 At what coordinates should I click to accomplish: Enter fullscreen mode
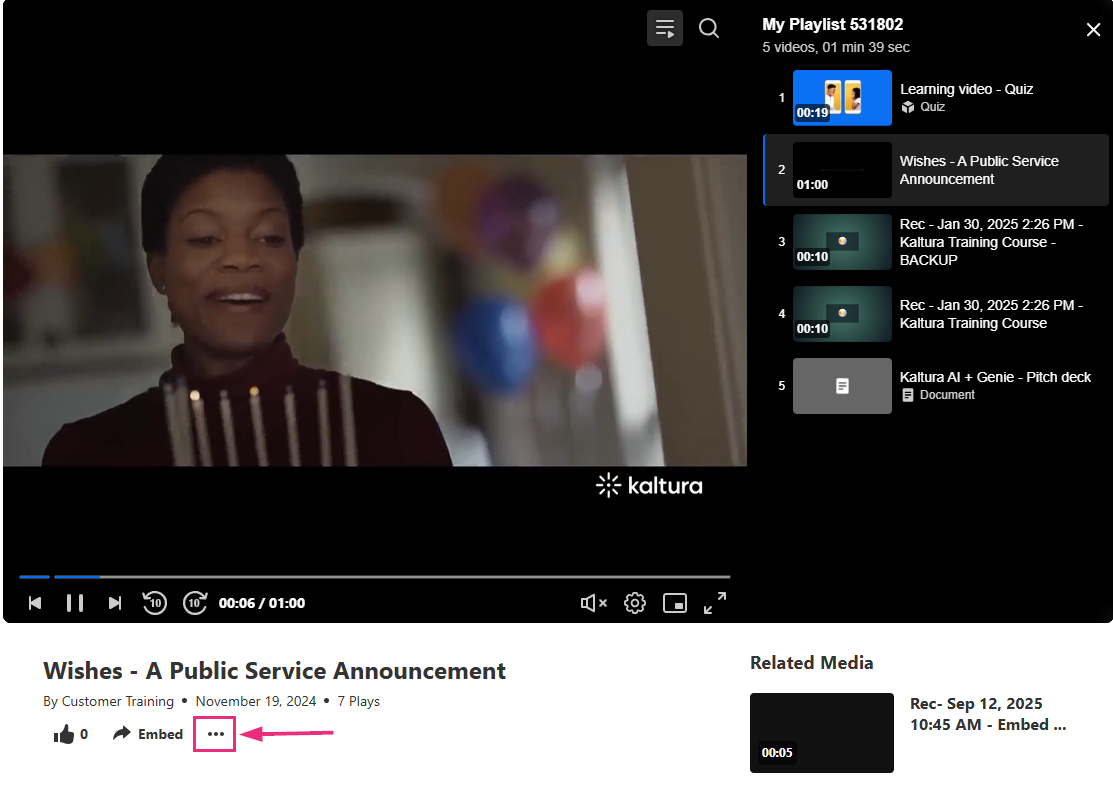click(715, 603)
